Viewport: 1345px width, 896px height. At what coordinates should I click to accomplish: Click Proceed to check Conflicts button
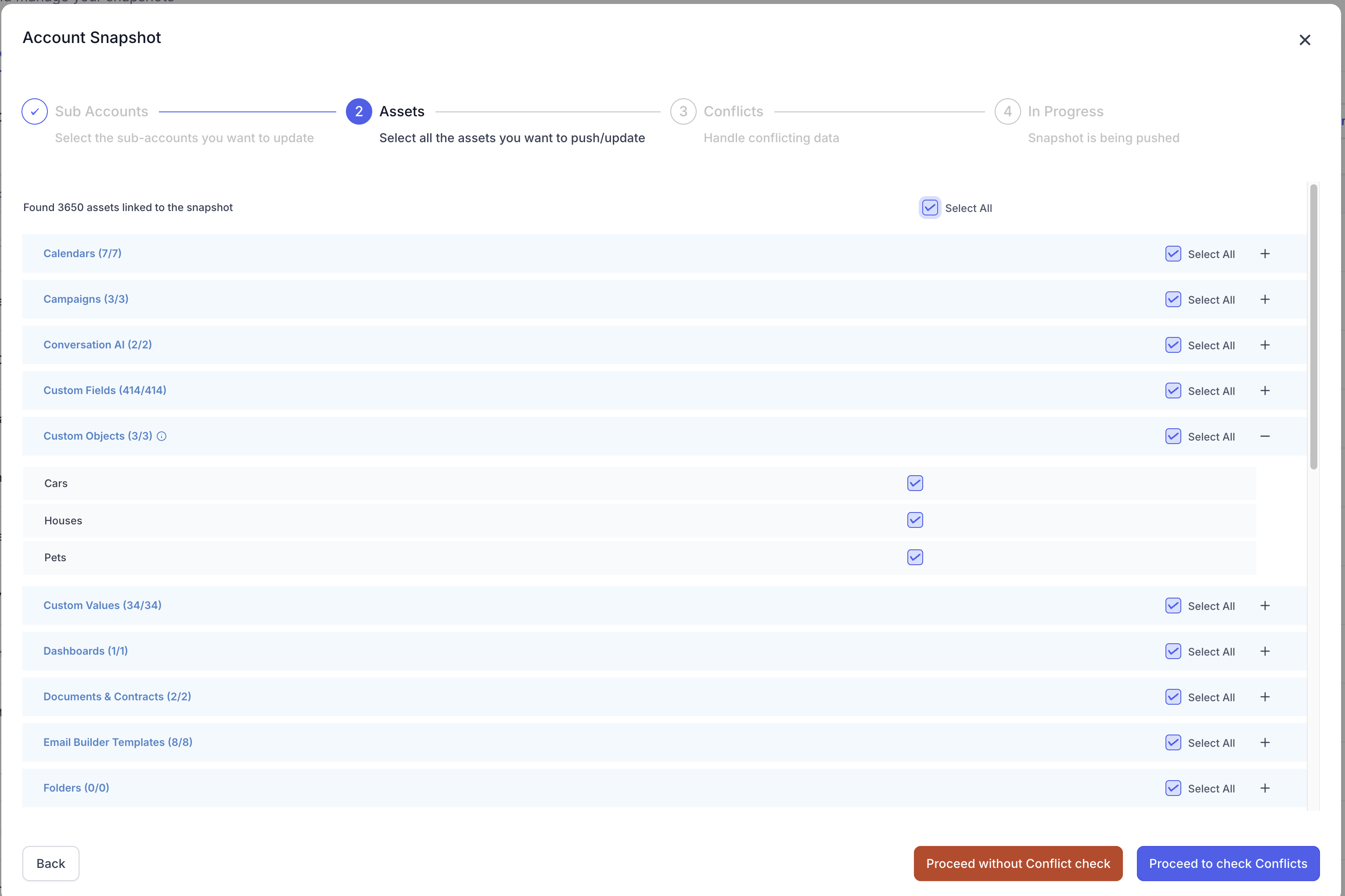[1228, 864]
